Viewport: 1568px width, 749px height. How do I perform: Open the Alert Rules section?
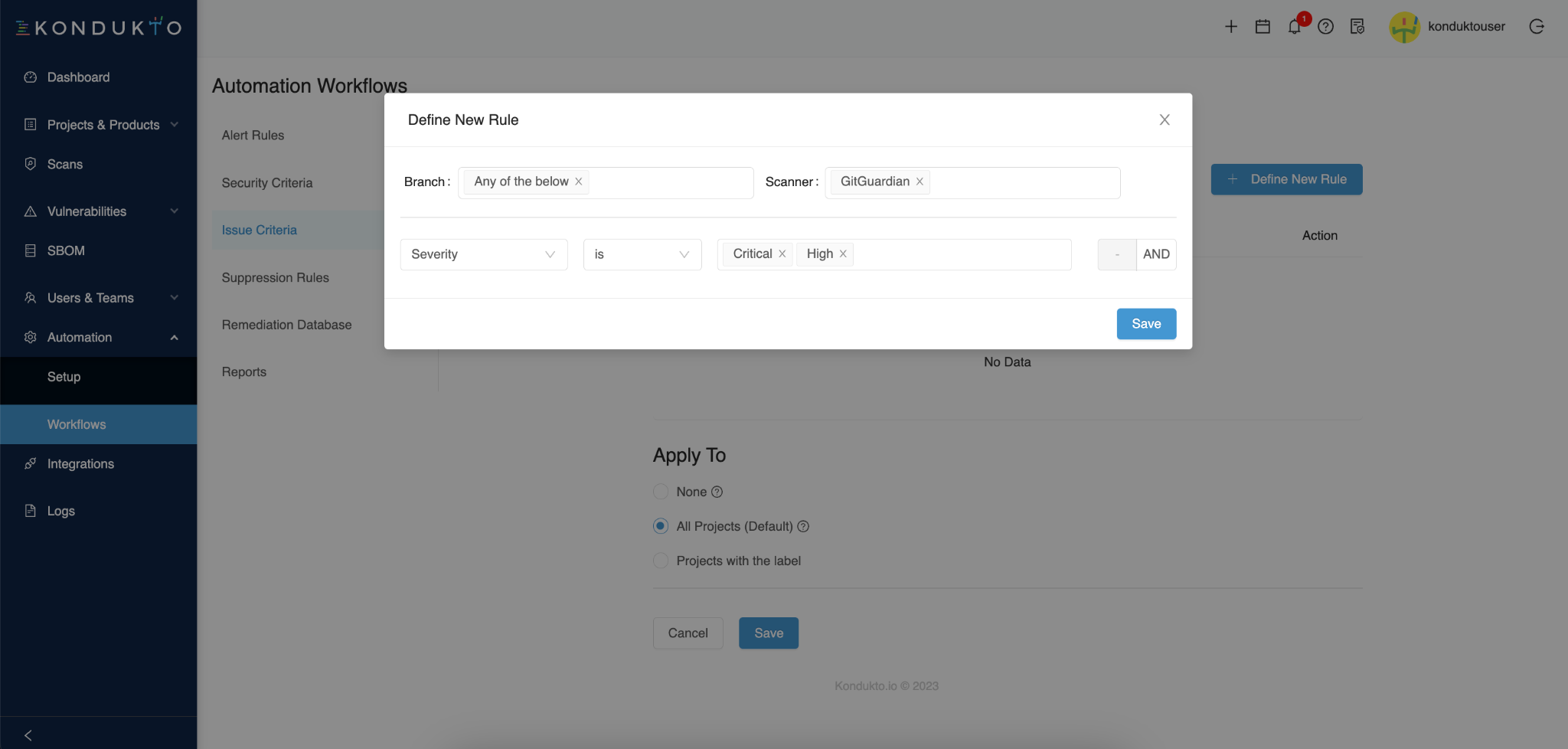253,135
